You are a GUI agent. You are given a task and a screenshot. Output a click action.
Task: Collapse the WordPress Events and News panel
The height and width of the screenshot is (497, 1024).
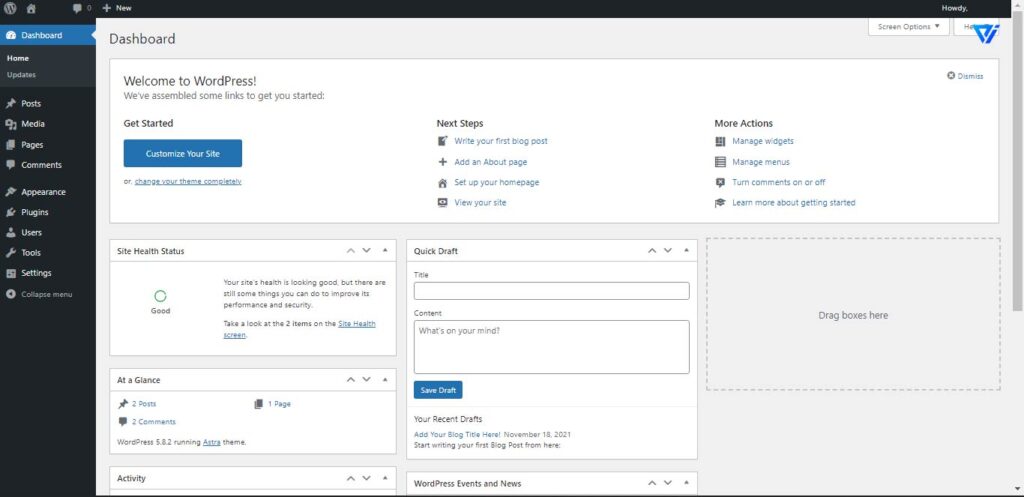point(686,483)
